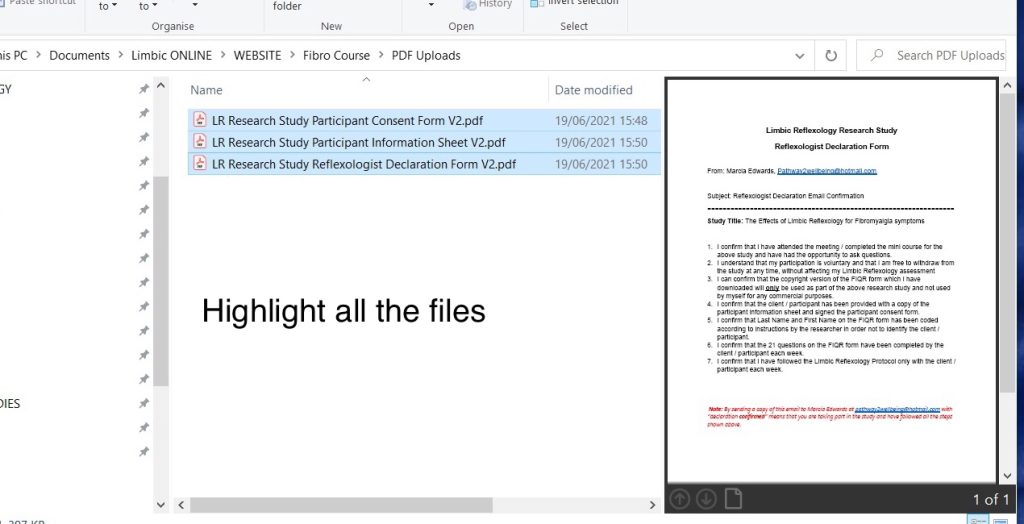Open the address bar history dropdown
Viewport: 1024px width, 524px height.
[798, 56]
